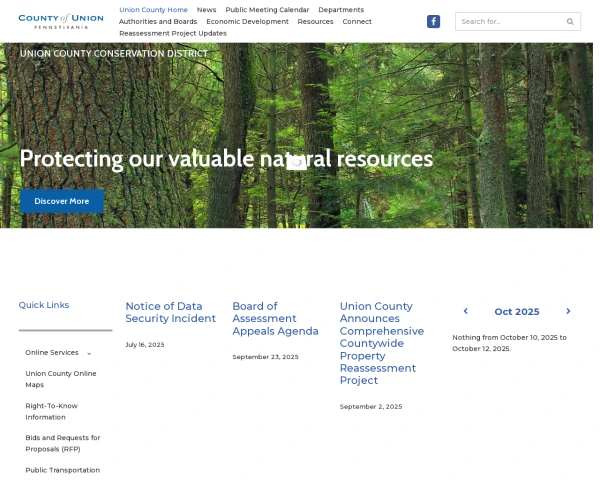Click the County of Union logo
This screenshot has width=600, height=480.
point(60,21)
